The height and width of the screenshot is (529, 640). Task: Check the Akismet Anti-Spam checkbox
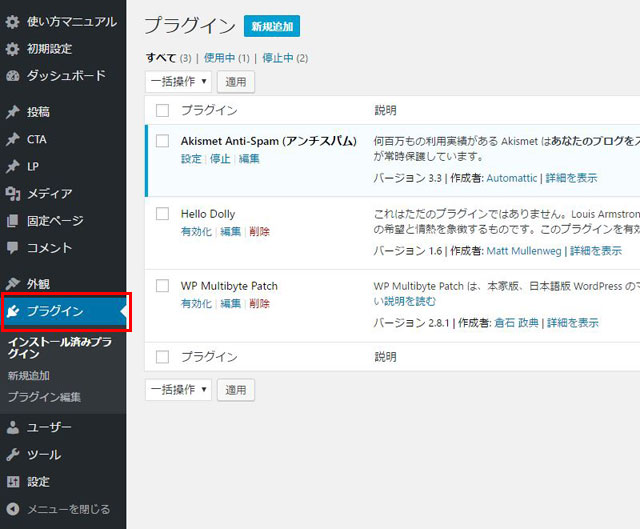pyautogui.click(x=162, y=141)
